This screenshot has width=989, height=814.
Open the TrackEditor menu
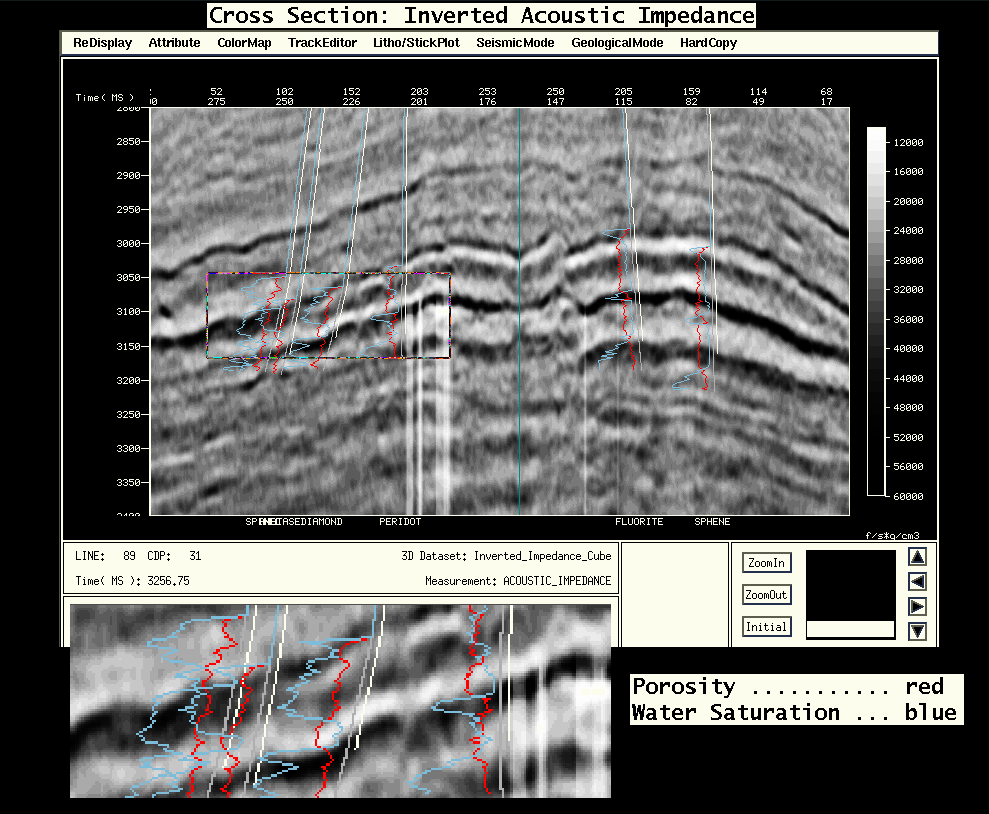tap(321, 43)
